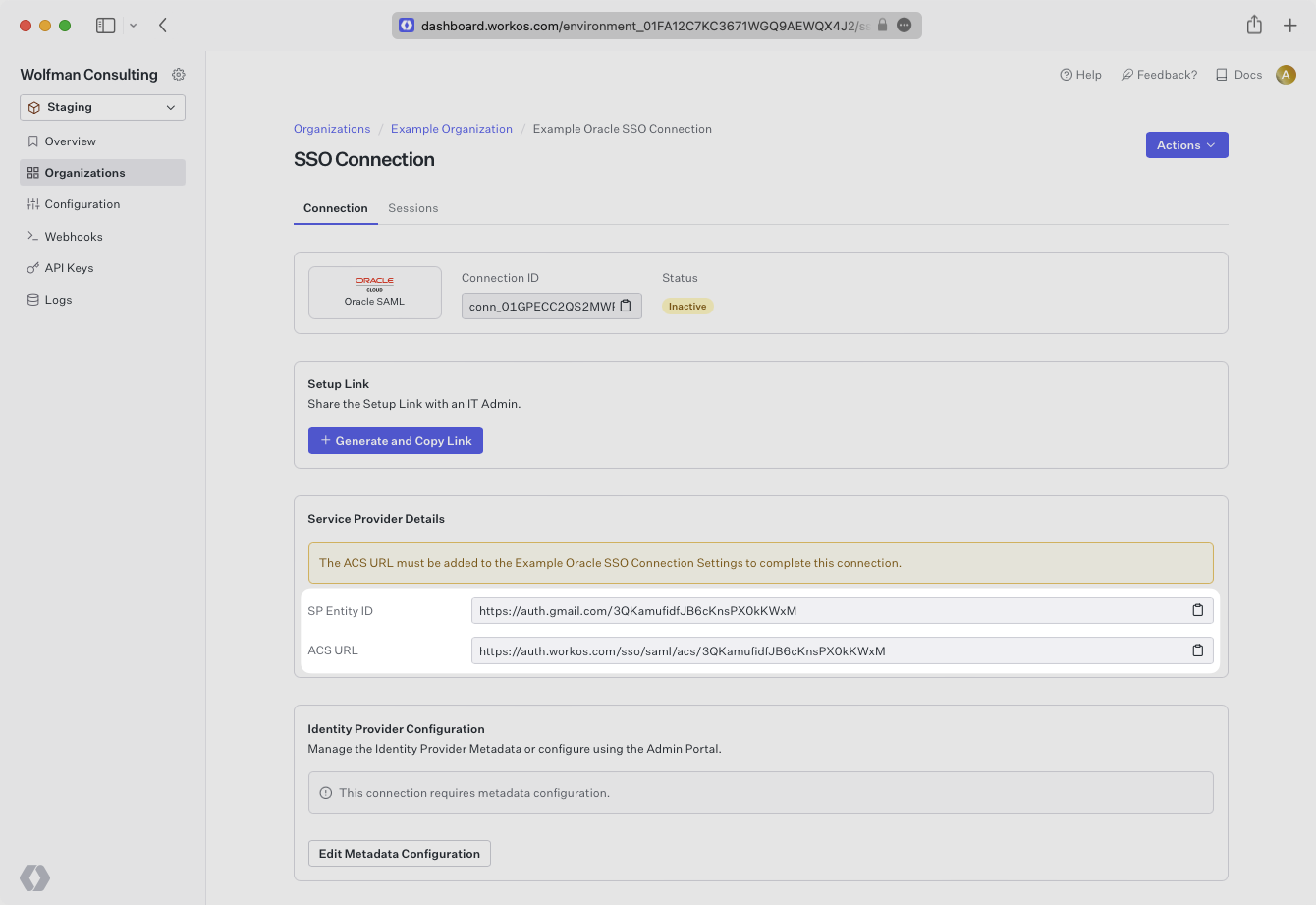The image size is (1316, 905).
Task: Navigate to Example Organization breadcrumb
Action: tap(451, 128)
